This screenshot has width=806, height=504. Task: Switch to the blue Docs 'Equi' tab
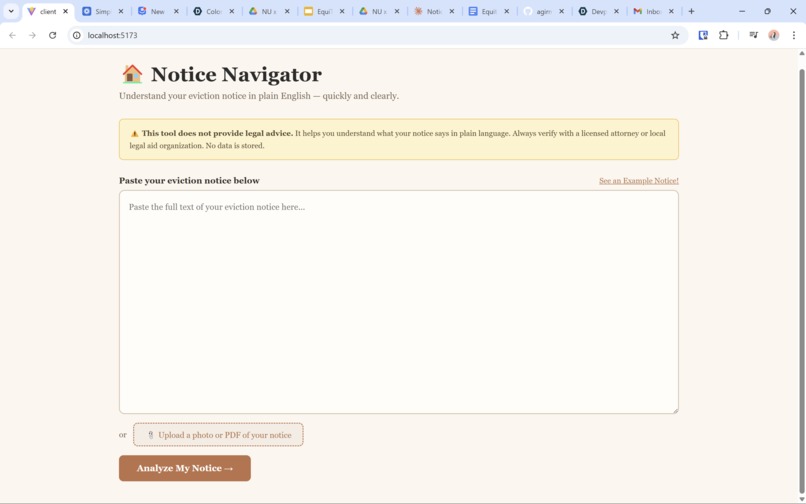488,11
